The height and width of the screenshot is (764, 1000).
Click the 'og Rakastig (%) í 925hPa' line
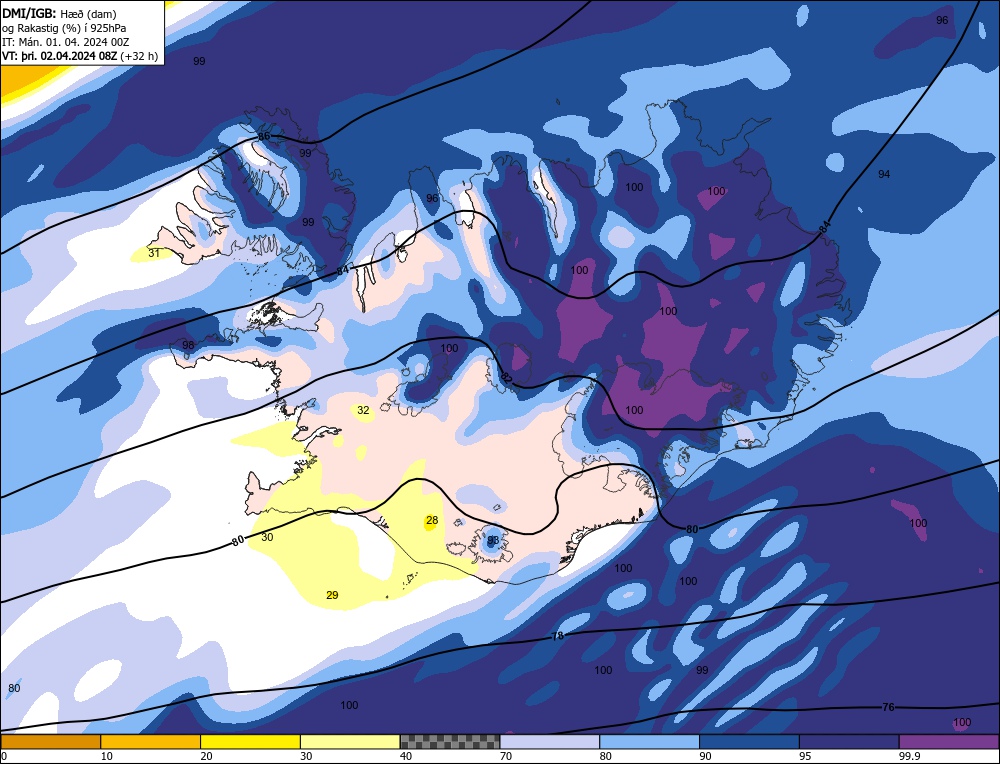[x=64, y=27]
